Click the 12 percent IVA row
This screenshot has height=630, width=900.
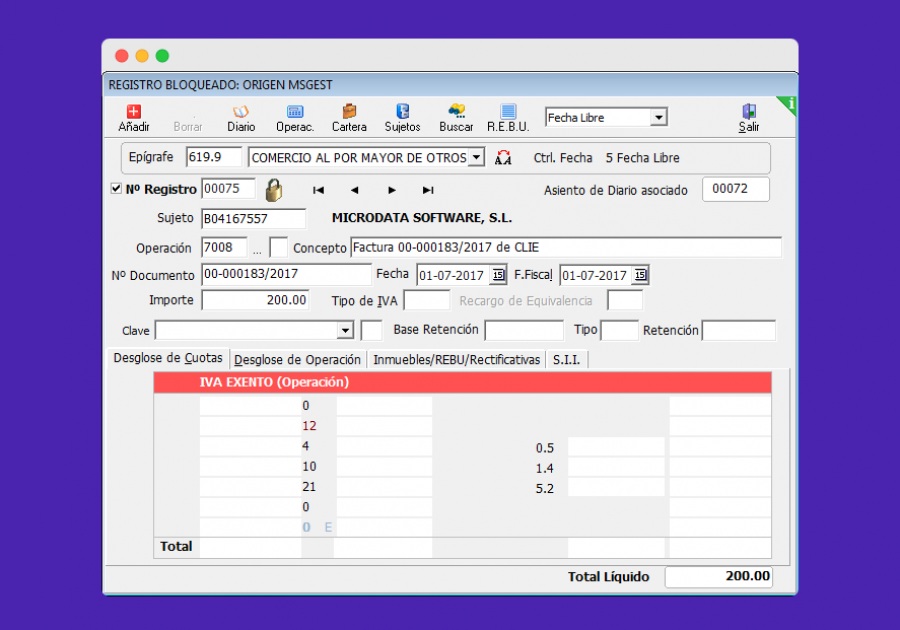(x=462, y=426)
